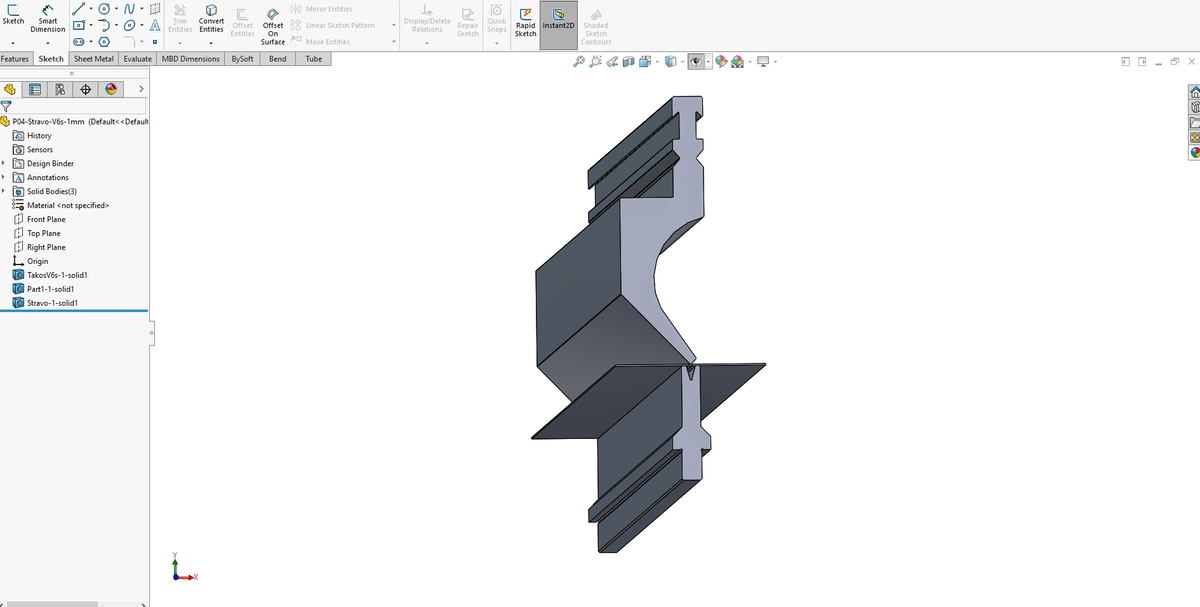Select the Right Plane
The image size is (1200, 607).
pyautogui.click(x=40, y=248)
